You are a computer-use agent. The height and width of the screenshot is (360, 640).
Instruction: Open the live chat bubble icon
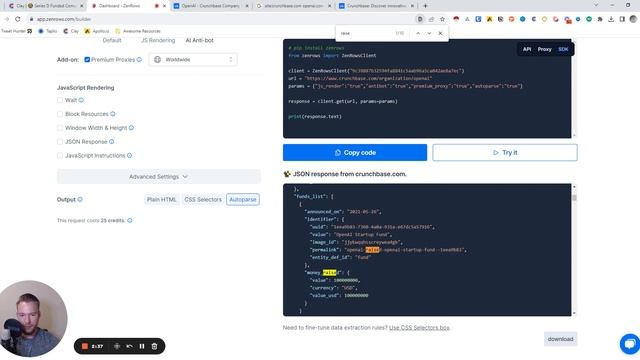click(629, 344)
